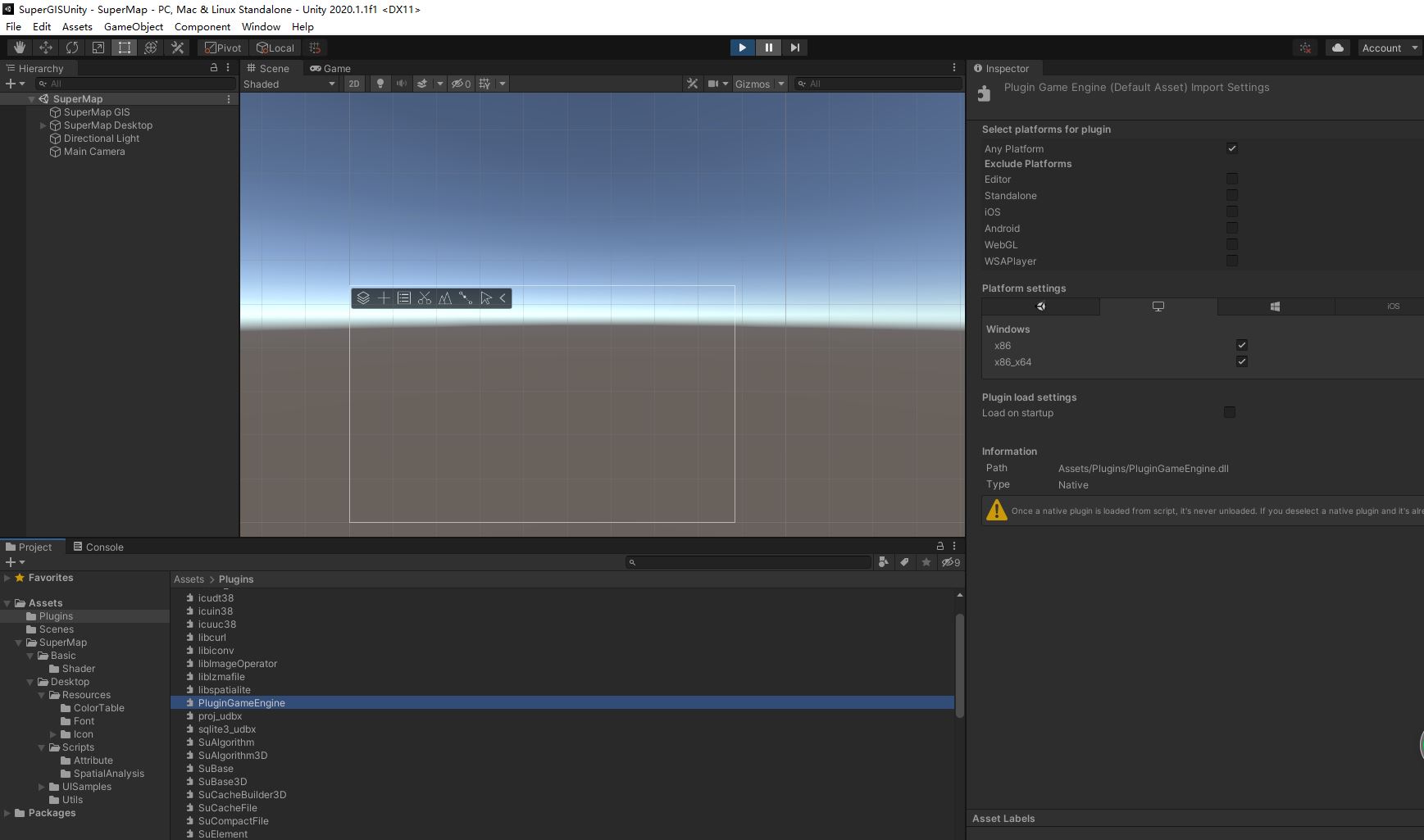Collapse the SuperMap scene in Hierarchy
This screenshot has height=840, width=1424.
31,99
